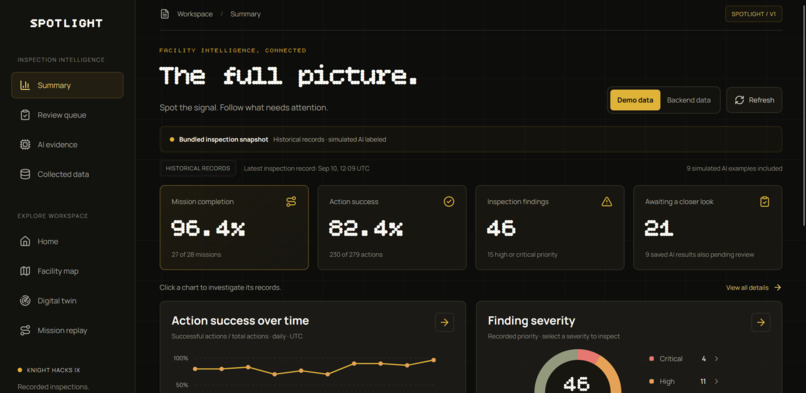The width and height of the screenshot is (806, 393).
Task: Expand the Critical severity row chevron
Action: point(717,359)
